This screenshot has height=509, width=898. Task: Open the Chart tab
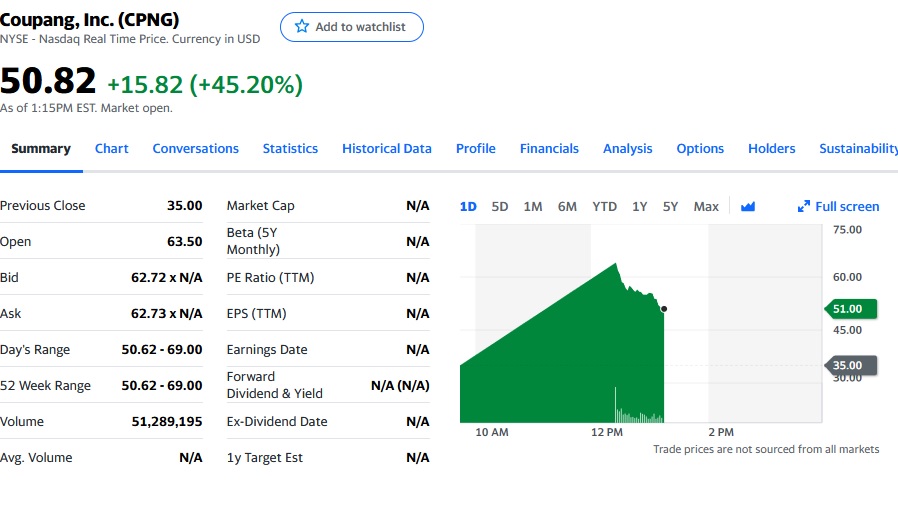tap(112, 149)
